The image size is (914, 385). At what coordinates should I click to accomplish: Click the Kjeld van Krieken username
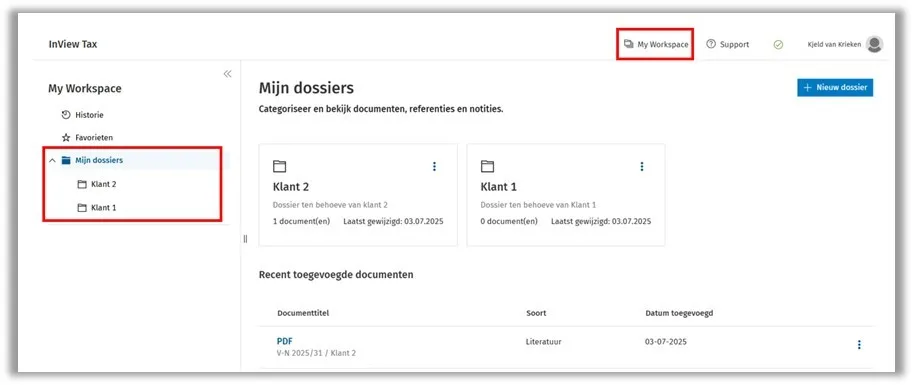point(834,44)
